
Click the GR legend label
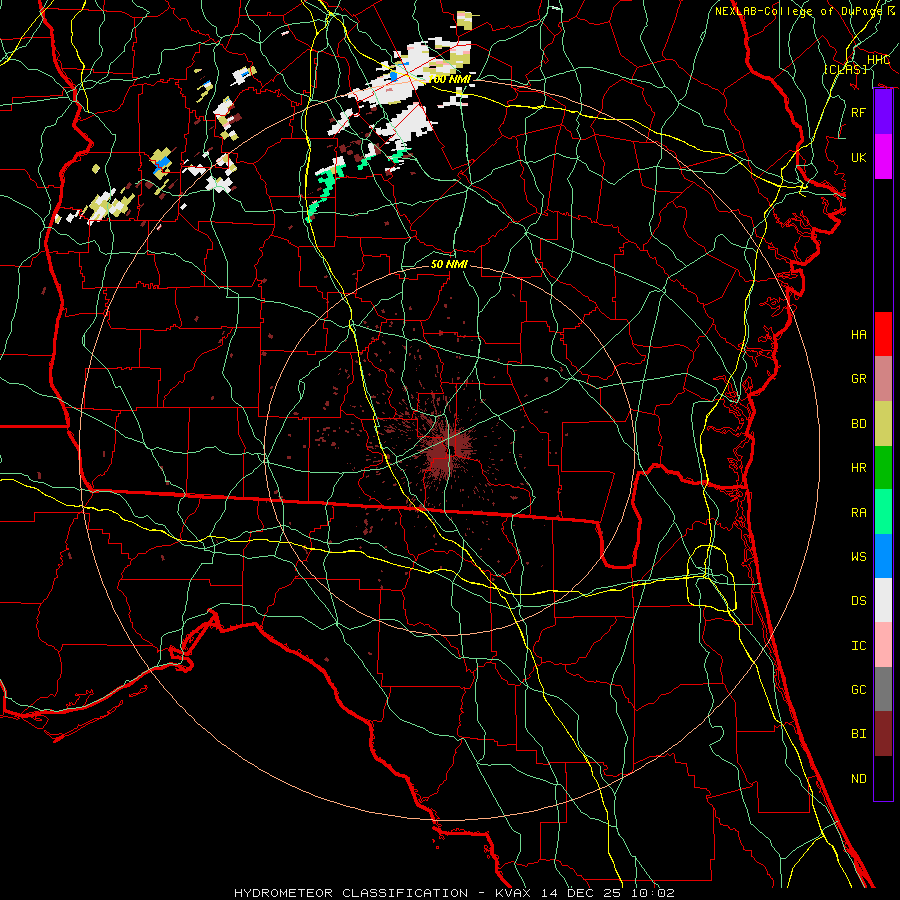pyautogui.click(x=859, y=379)
